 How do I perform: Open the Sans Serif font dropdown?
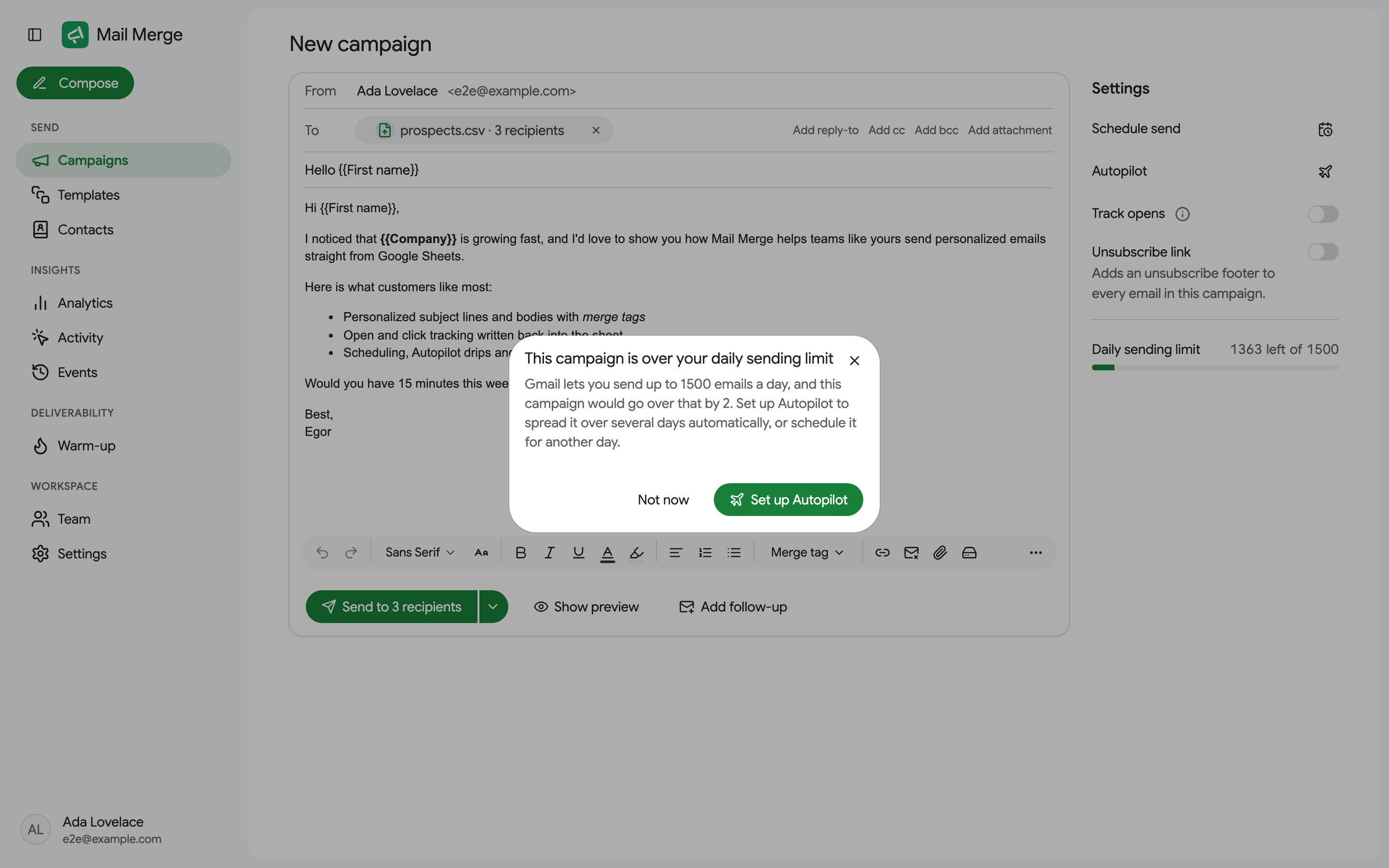coord(420,552)
